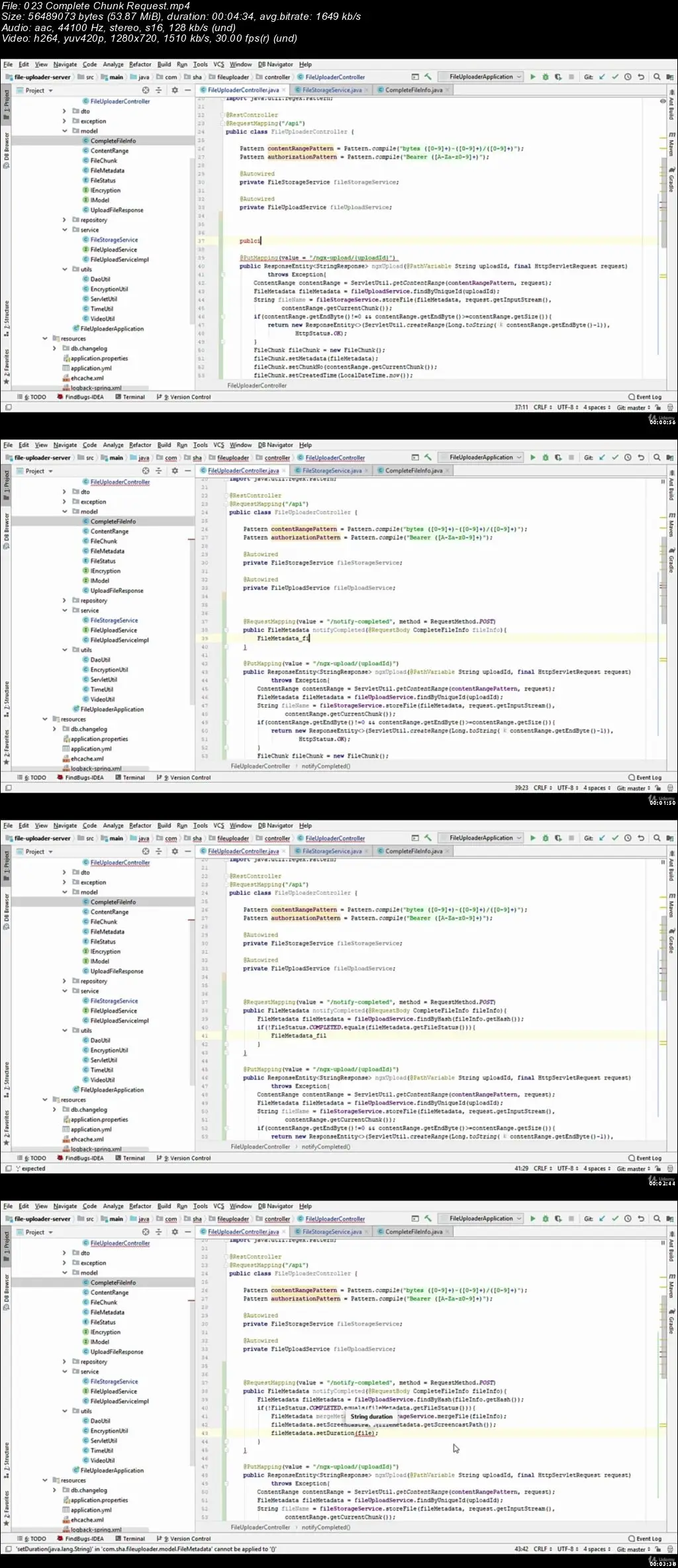Image resolution: width=678 pixels, height=1568 pixels.
Task: Select CompleteFileInfo class in second frame's tree
Action: tap(109, 522)
